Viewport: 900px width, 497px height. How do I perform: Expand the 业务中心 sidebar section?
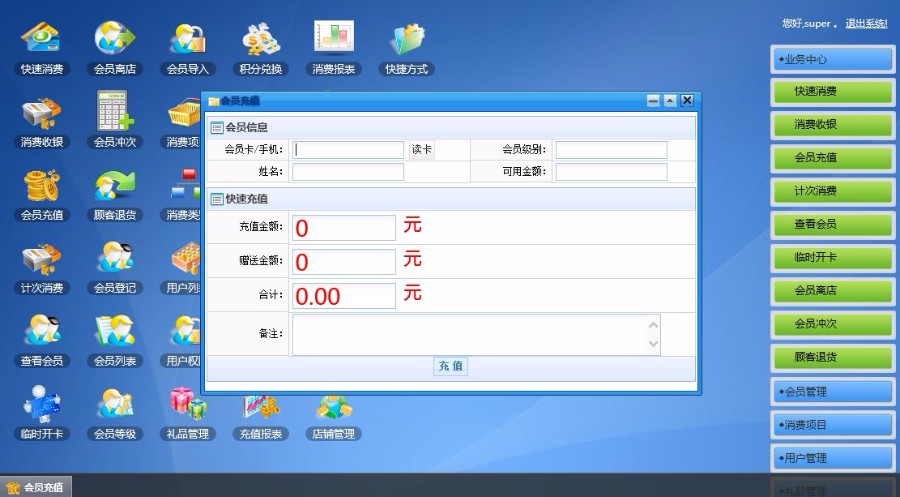point(832,59)
